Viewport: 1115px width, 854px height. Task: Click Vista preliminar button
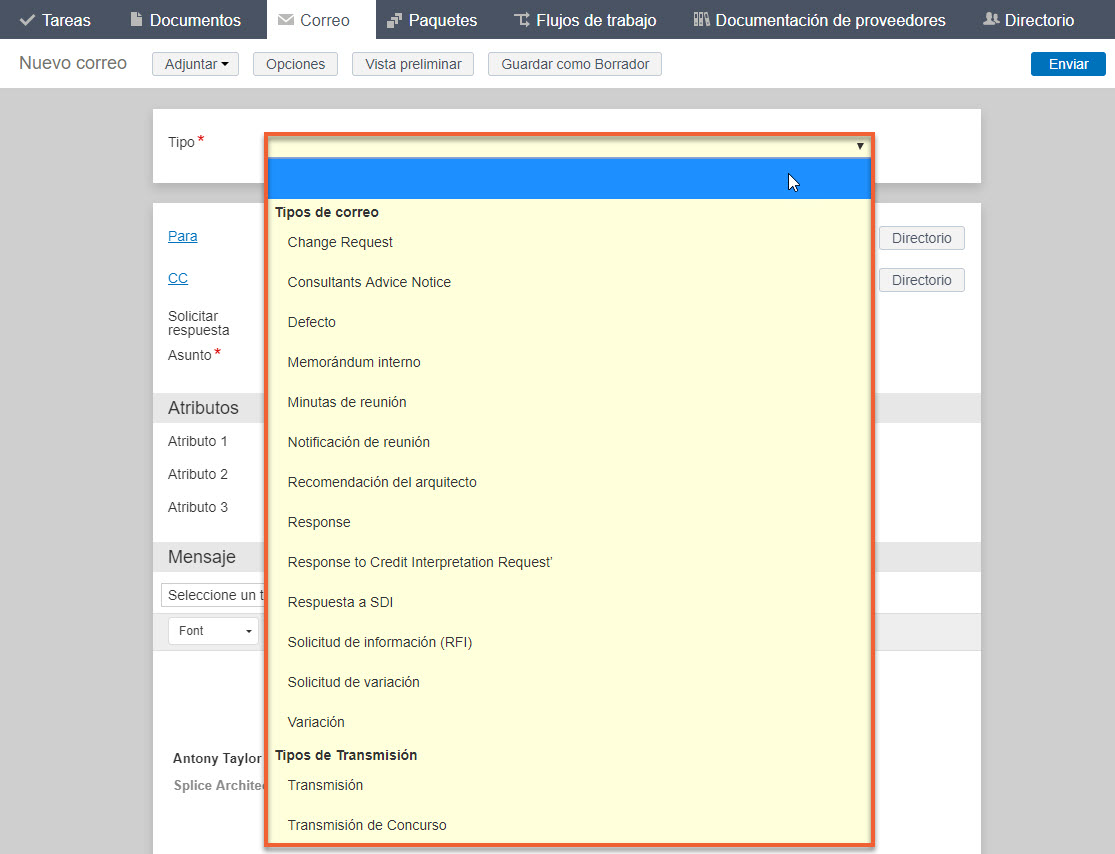(x=413, y=64)
